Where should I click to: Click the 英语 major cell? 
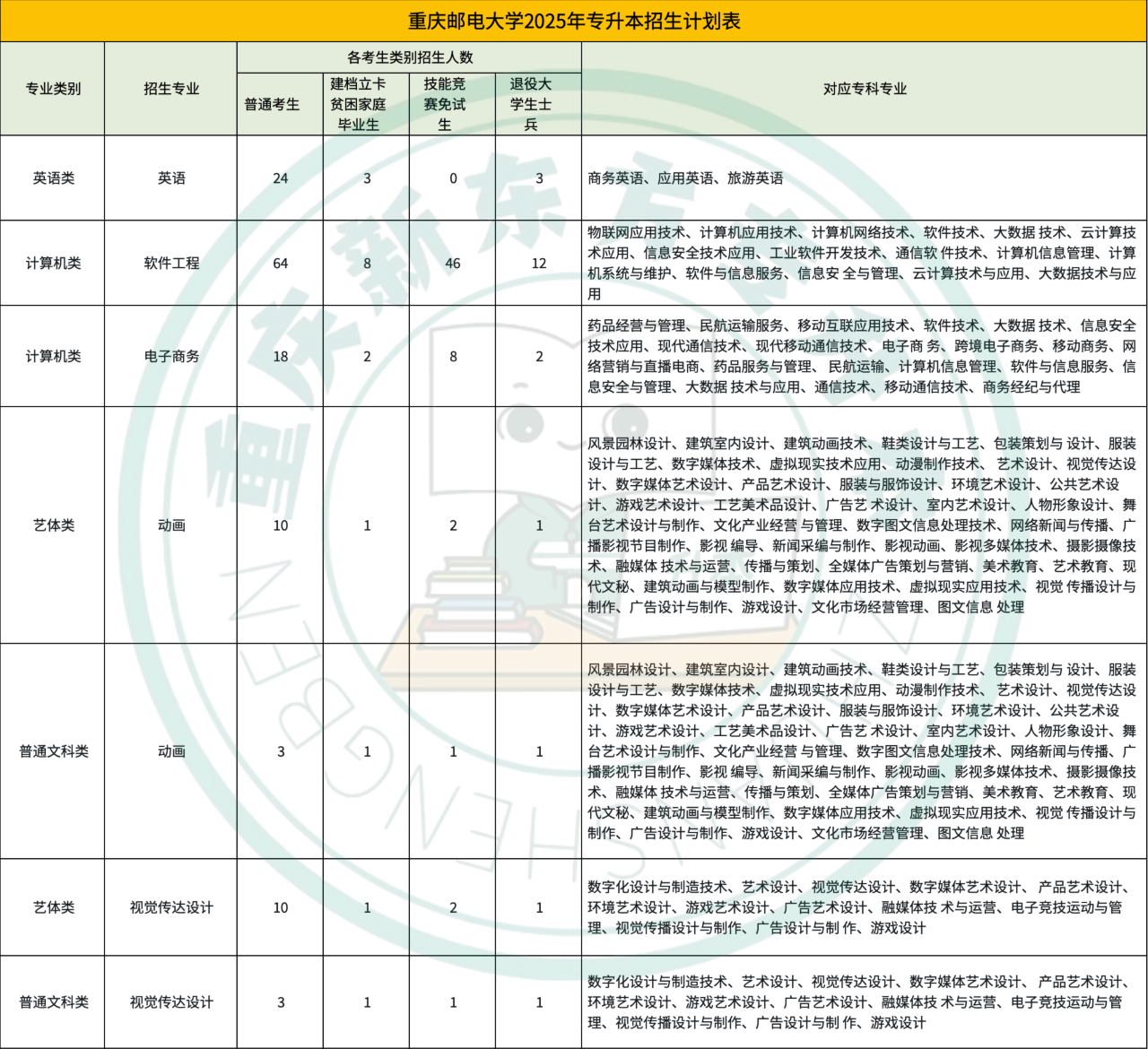pyautogui.click(x=171, y=178)
